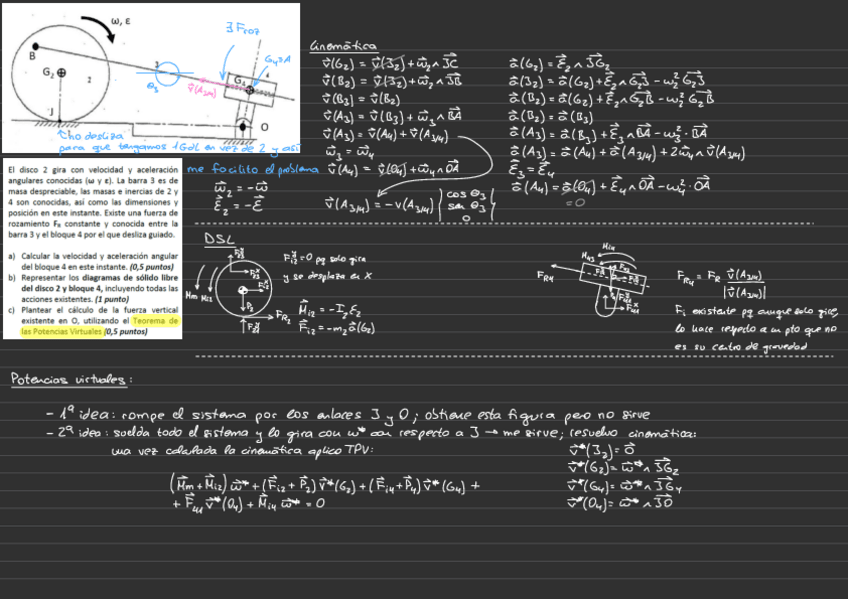Click the blue "no desliza" note
The width and height of the screenshot is (848, 599).
[x=90, y=135]
